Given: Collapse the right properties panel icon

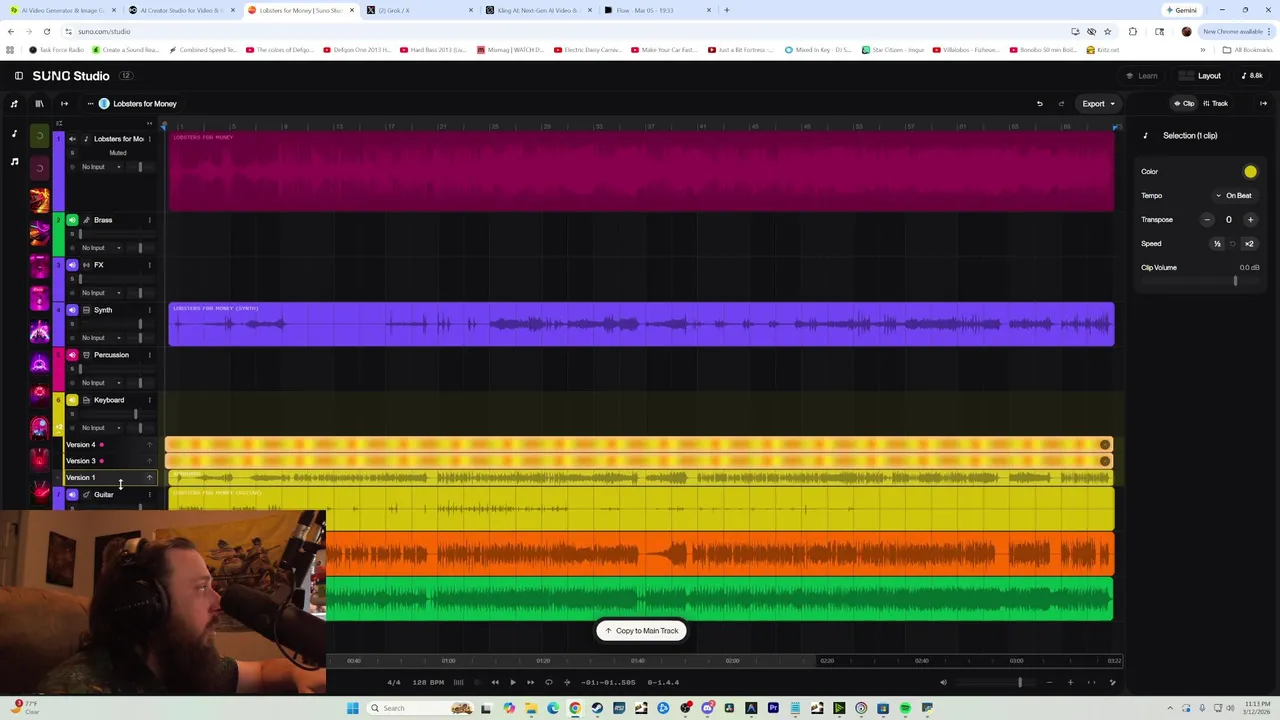Looking at the screenshot, I should [1263, 104].
